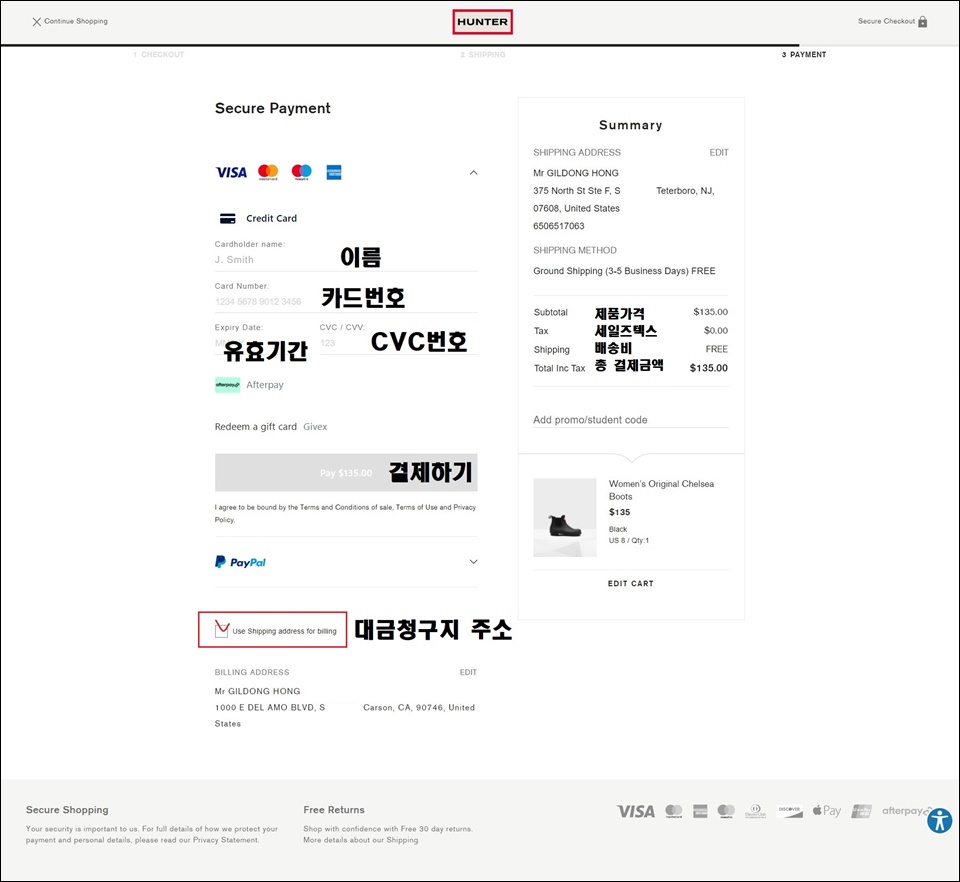The image size is (960, 882).
Task: Click the Mastercard logo above the Credit Card option
Action: click(x=268, y=172)
